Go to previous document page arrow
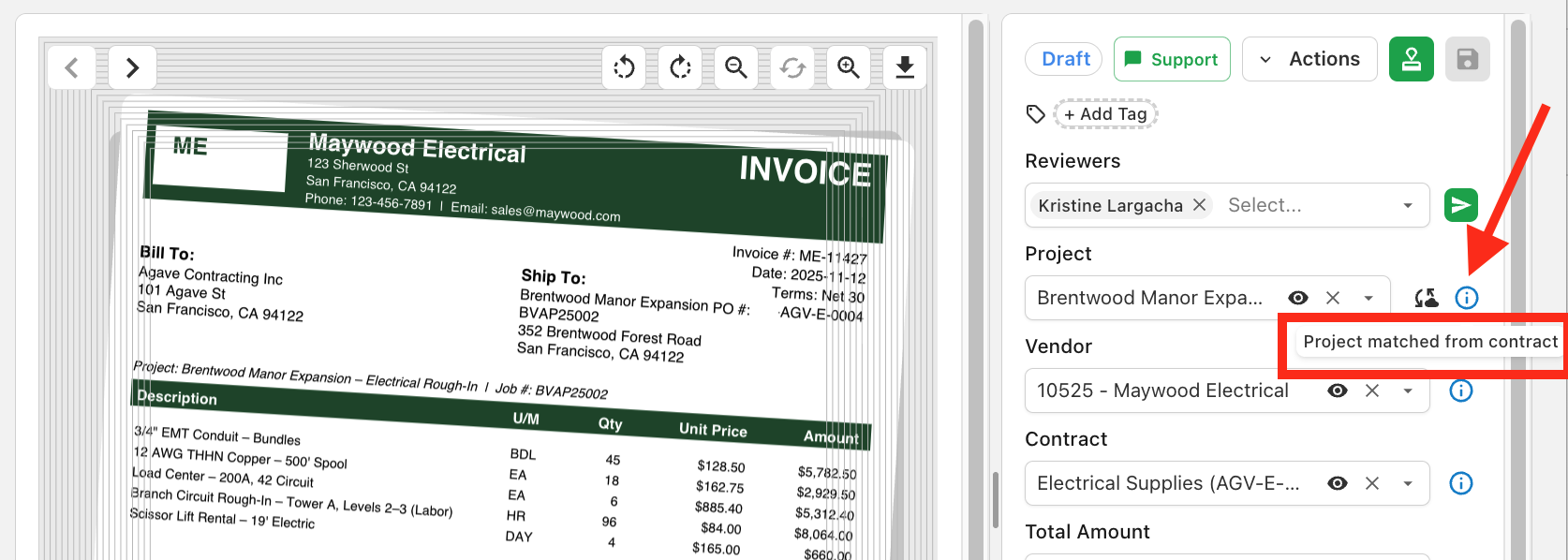1568x560 pixels. (x=72, y=67)
